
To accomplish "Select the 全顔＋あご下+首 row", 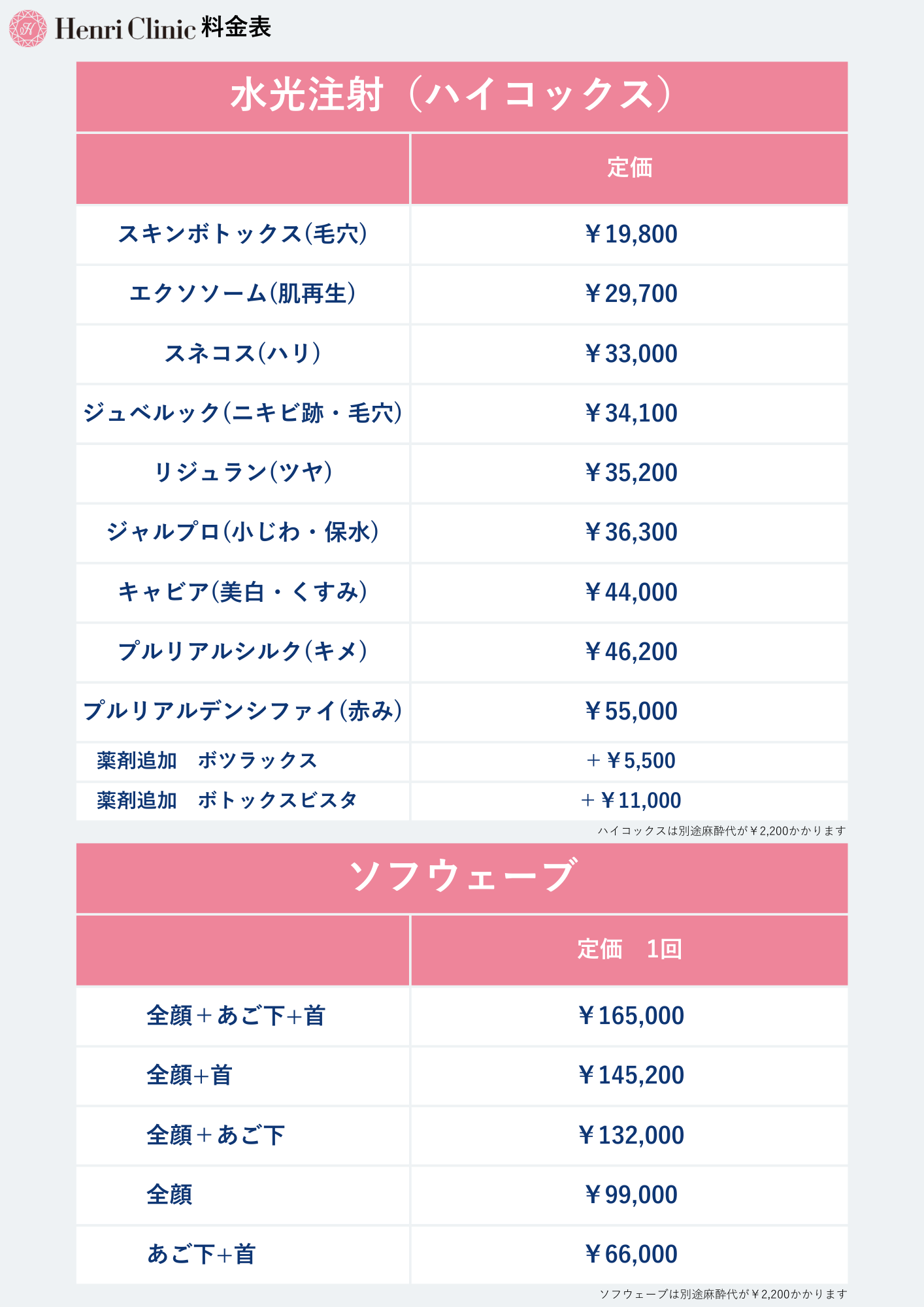I will pyautogui.click(x=462, y=1016).
